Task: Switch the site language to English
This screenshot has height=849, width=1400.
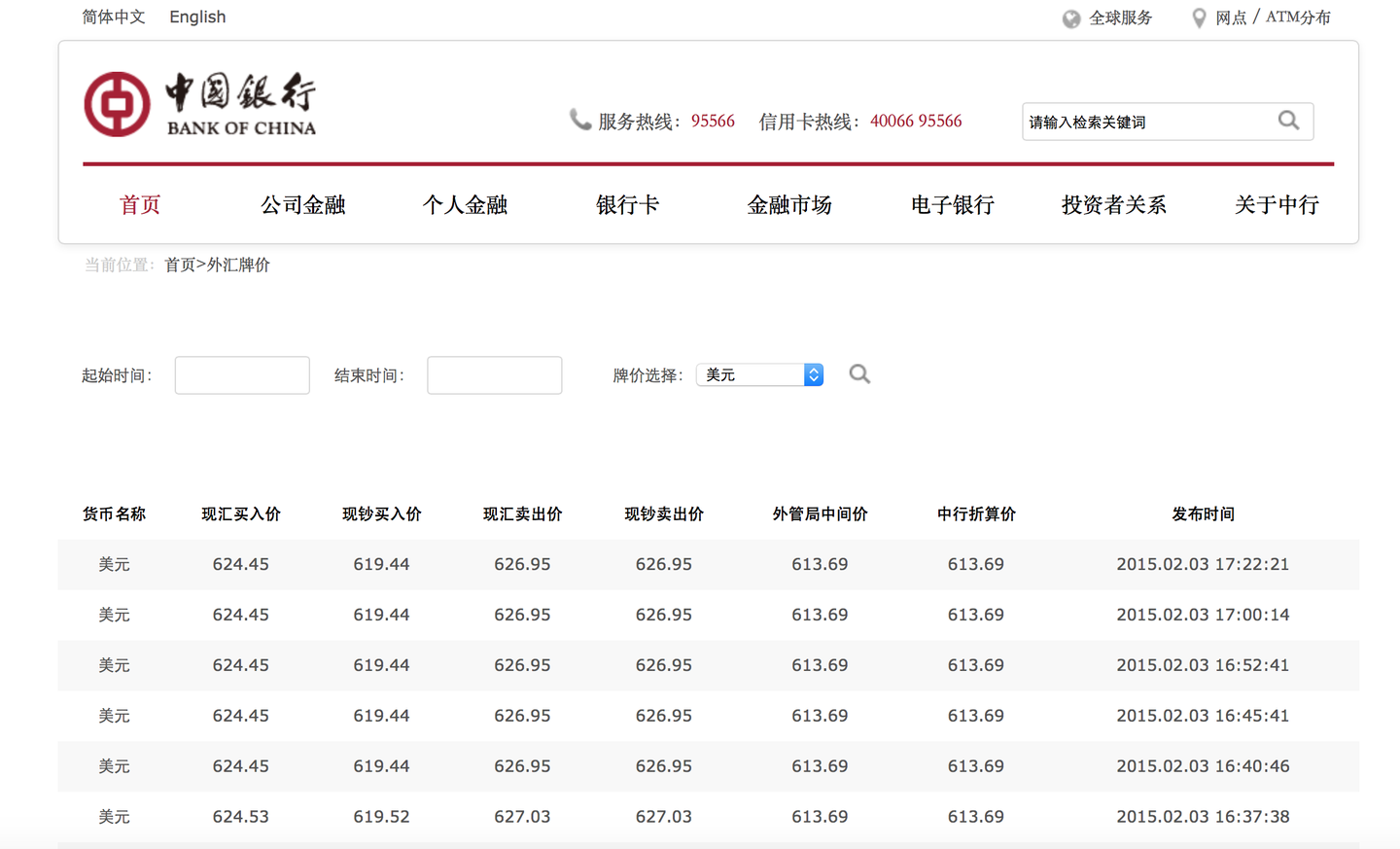Action: [197, 17]
